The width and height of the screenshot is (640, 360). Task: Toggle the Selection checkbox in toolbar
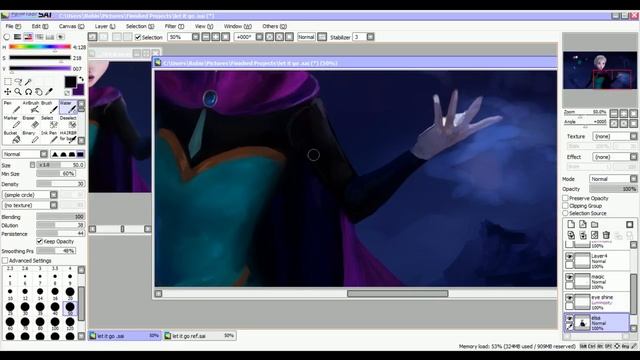[x=138, y=37]
